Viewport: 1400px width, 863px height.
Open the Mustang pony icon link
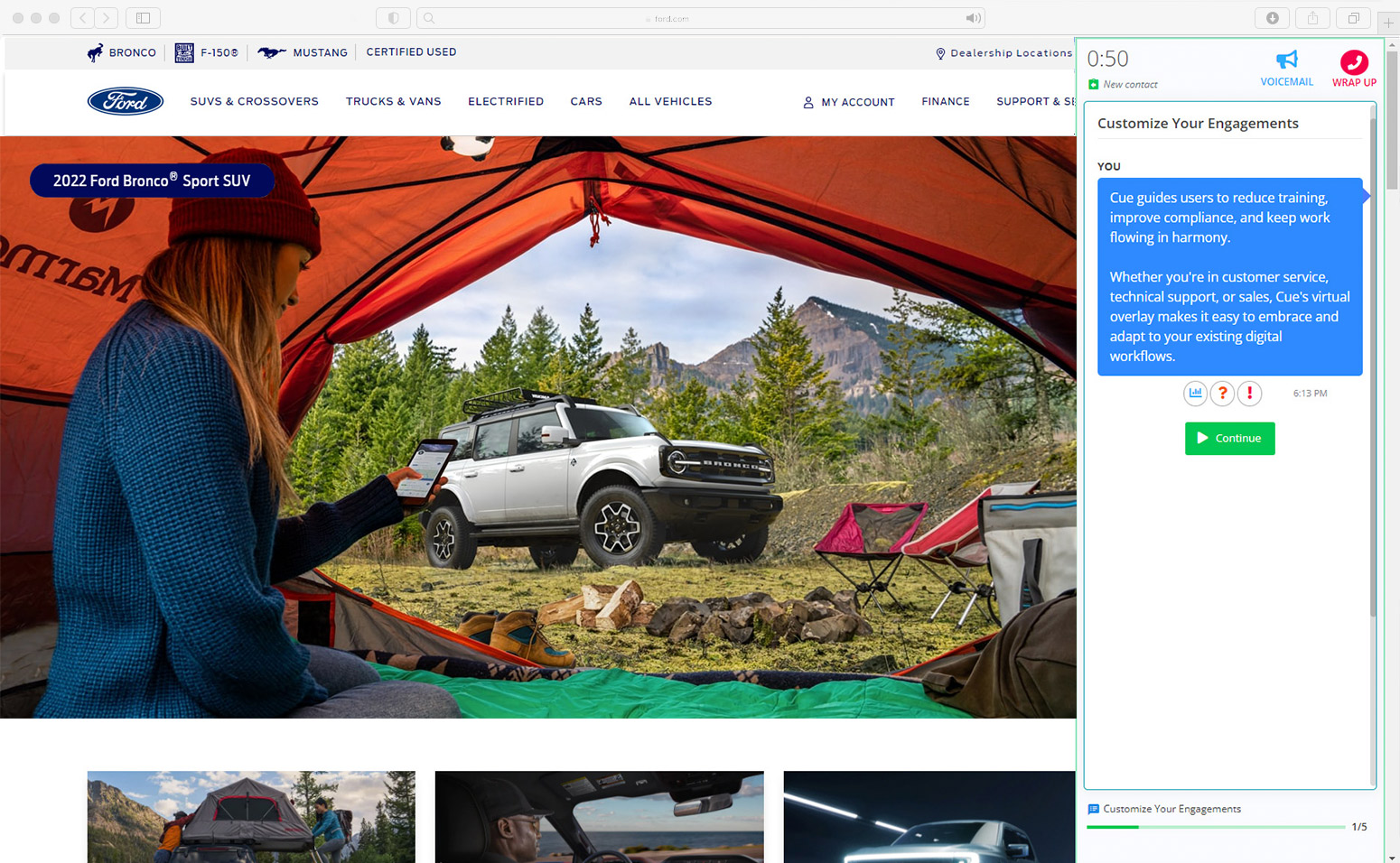pyautogui.click(x=272, y=52)
